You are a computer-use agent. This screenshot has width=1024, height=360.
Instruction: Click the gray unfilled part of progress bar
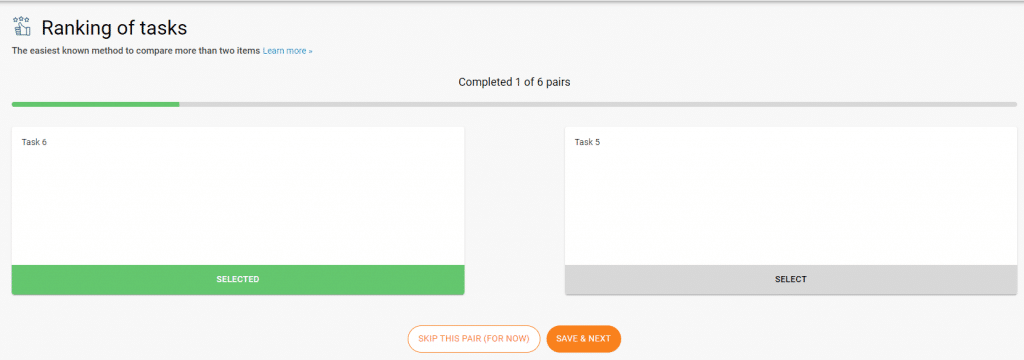598,104
